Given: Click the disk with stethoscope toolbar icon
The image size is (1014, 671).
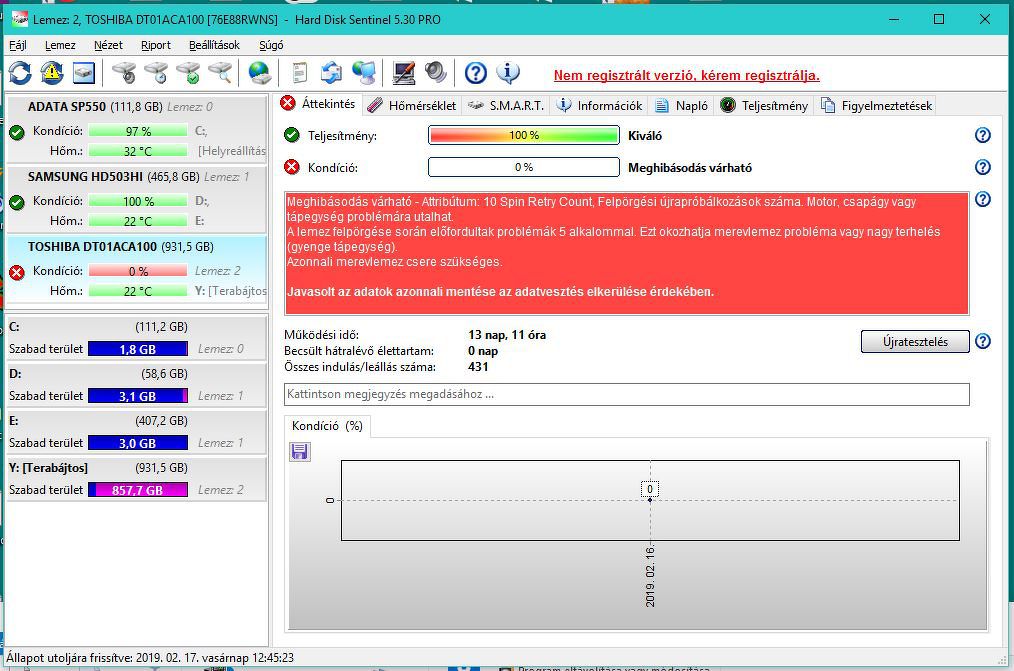Looking at the screenshot, I should tap(124, 72).
